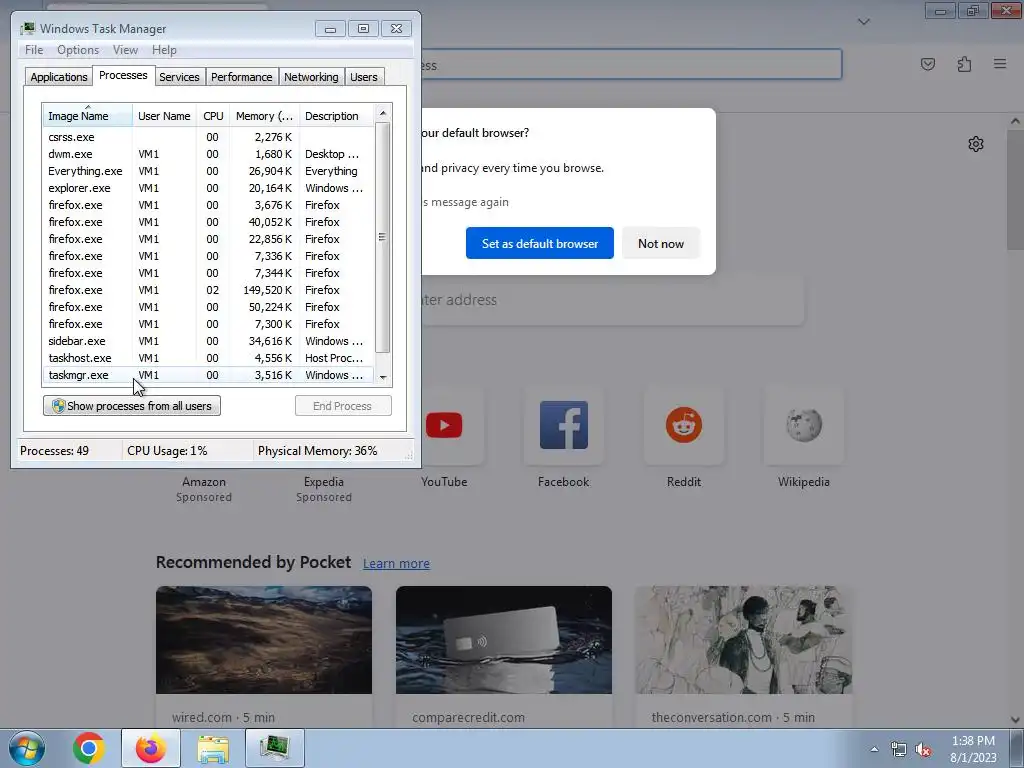Sort processes by Image Name column
Viewport: 1024px width, 768px height.
click(88, 116)
